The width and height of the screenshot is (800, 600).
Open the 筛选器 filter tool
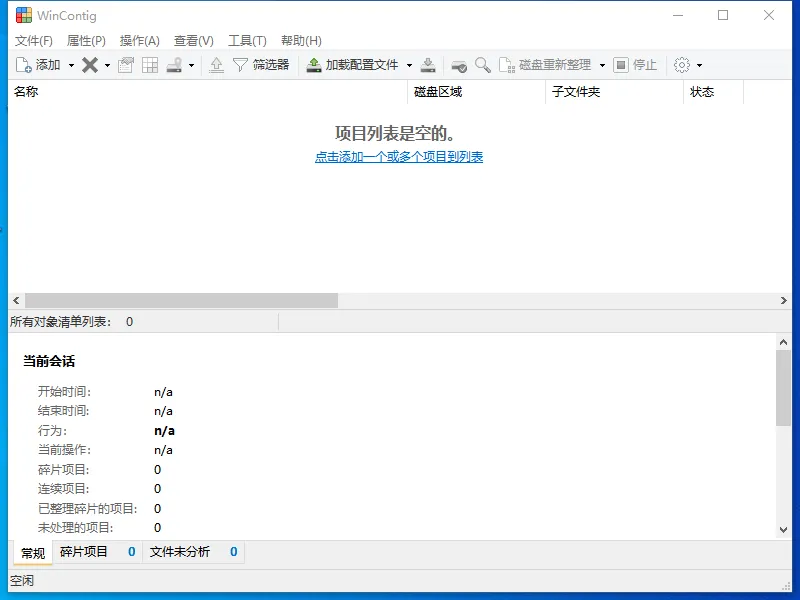260,64
